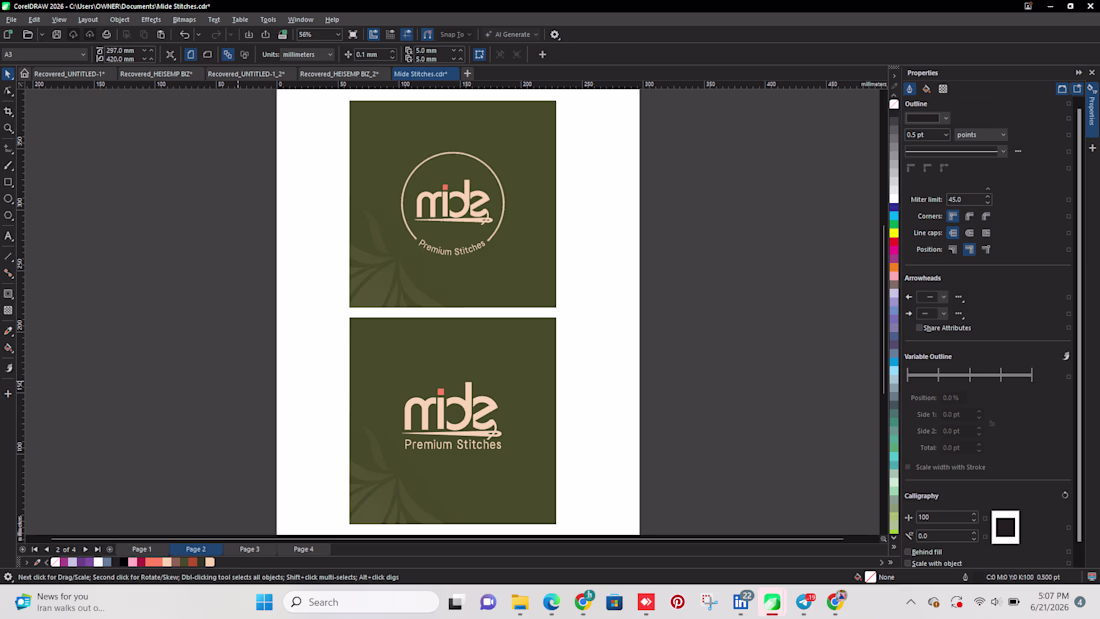Select the inside outline position option
Viewport: 1100px width, 619px height.
pos(986,249)
